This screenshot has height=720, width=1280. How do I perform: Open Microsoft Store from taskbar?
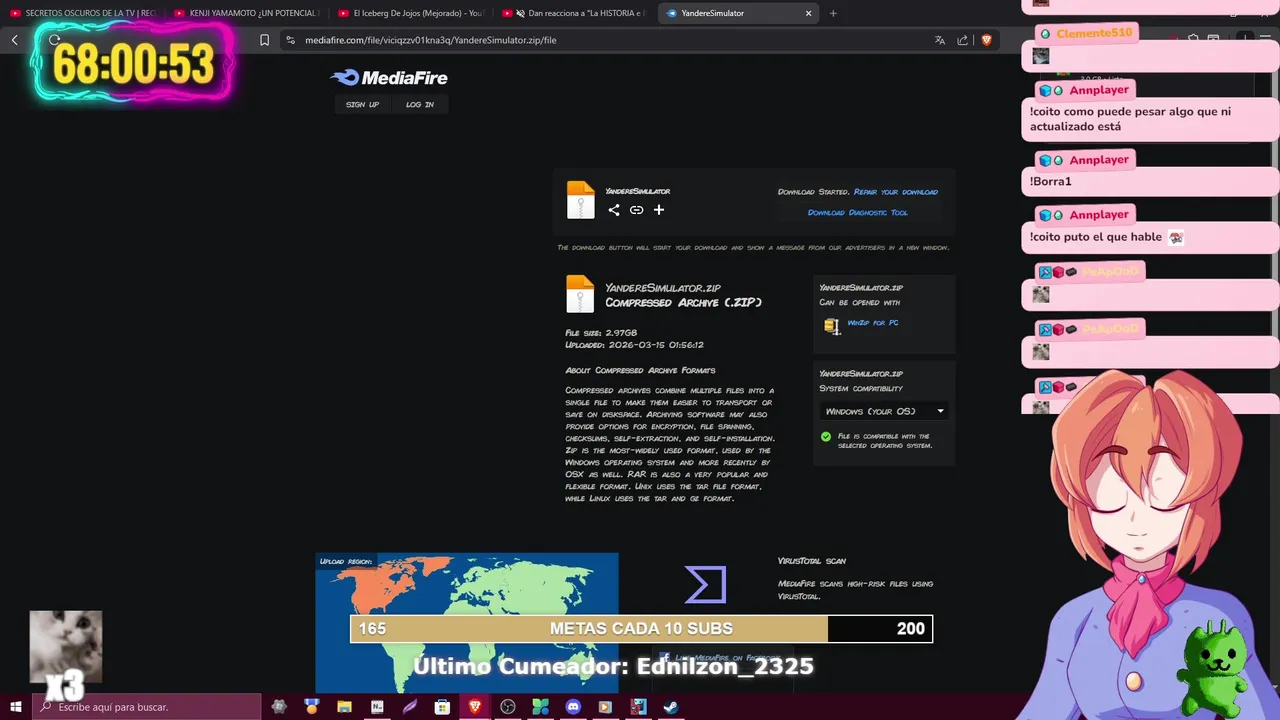point(442,707)
